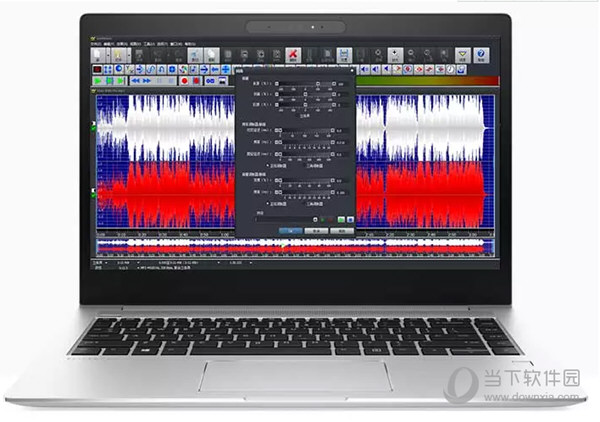The image size is (600, 422).
Task: Click the green-to-red level meter bar
Action: point(427,81)
